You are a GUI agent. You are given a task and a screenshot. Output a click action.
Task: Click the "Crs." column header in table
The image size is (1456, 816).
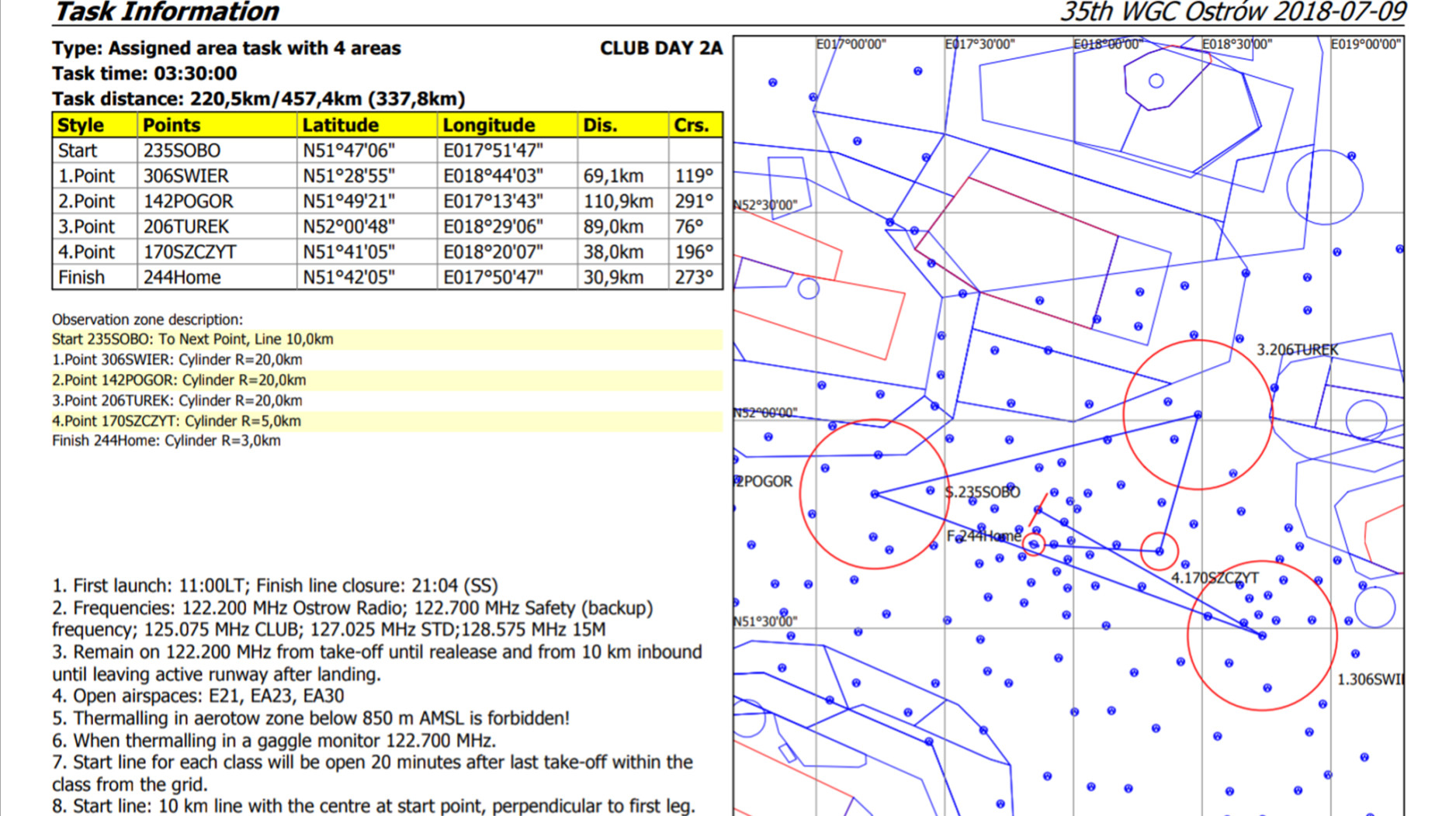click(691, 125)
